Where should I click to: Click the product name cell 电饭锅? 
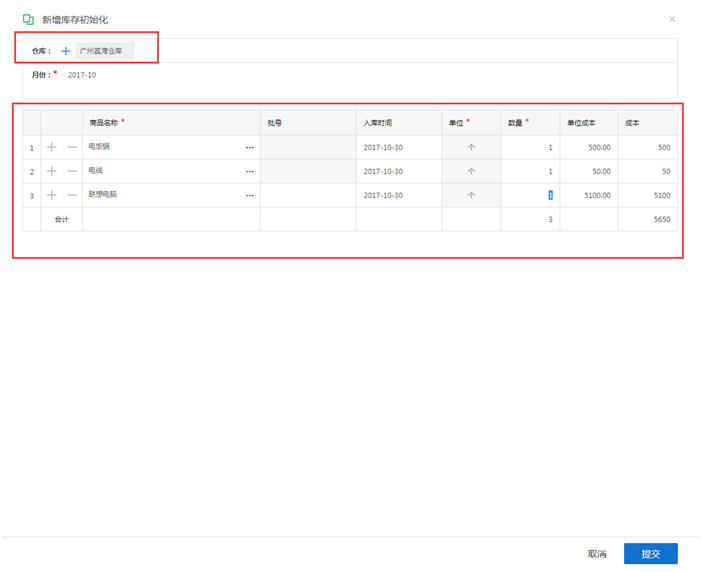click(171, 147)
